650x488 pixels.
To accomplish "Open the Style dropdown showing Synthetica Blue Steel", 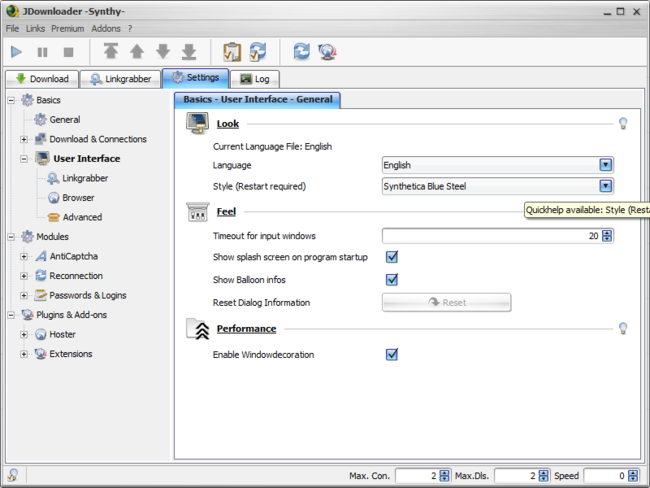I will click(x=497, y=186).
